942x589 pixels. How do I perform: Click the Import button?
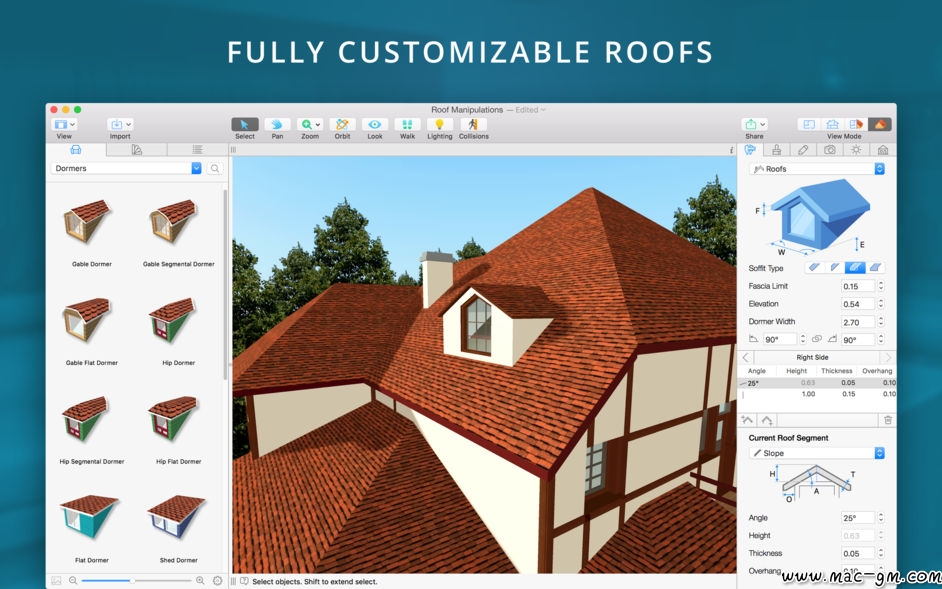(x=120, y=125)
